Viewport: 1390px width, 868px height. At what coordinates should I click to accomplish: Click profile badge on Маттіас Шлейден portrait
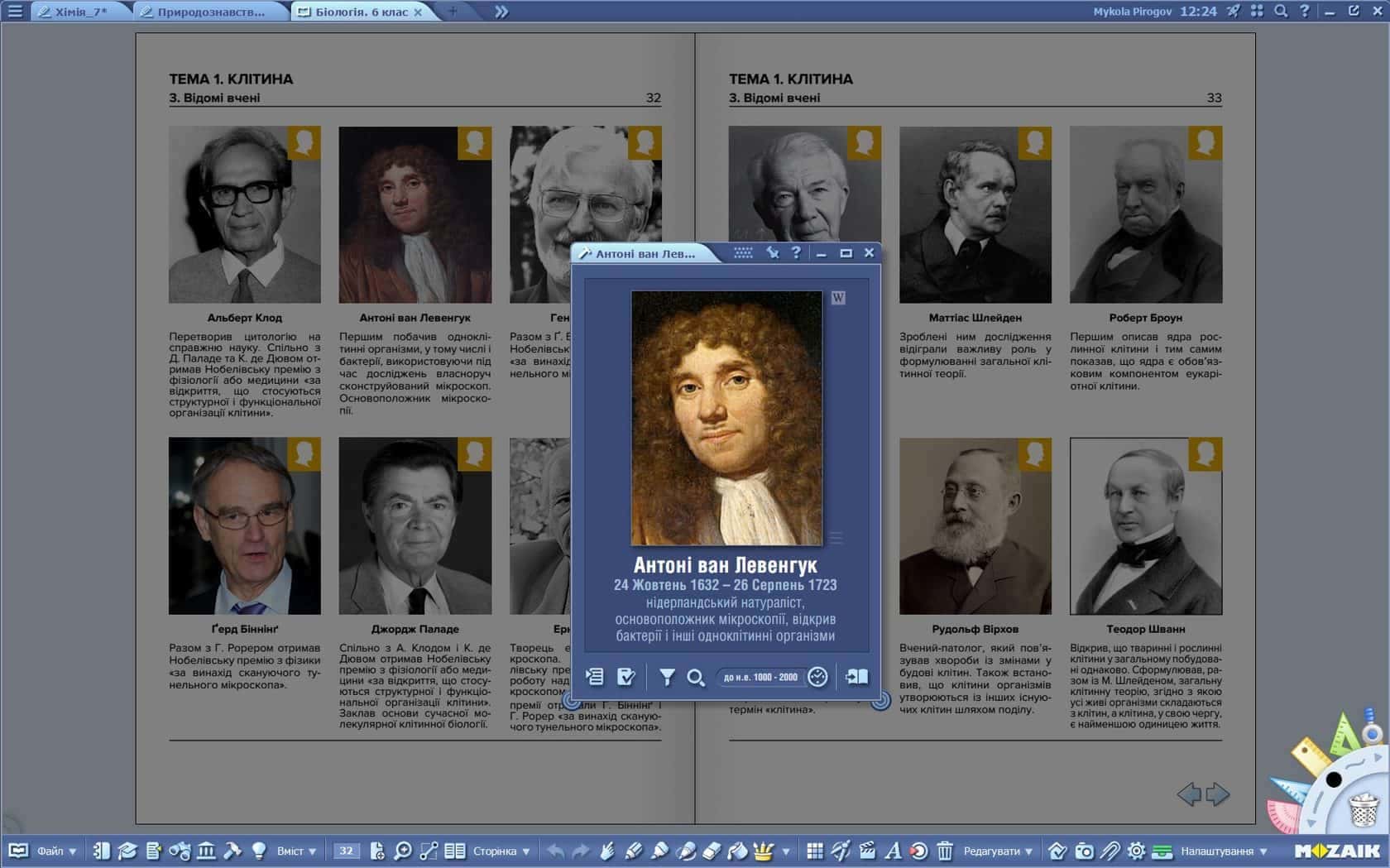point(1035,142)
